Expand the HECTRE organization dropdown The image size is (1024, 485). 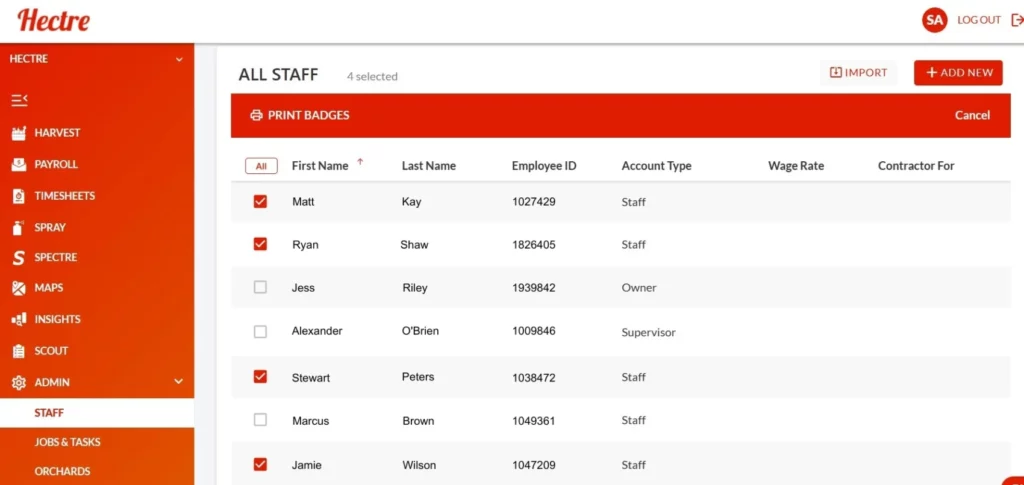click(179, 59)
